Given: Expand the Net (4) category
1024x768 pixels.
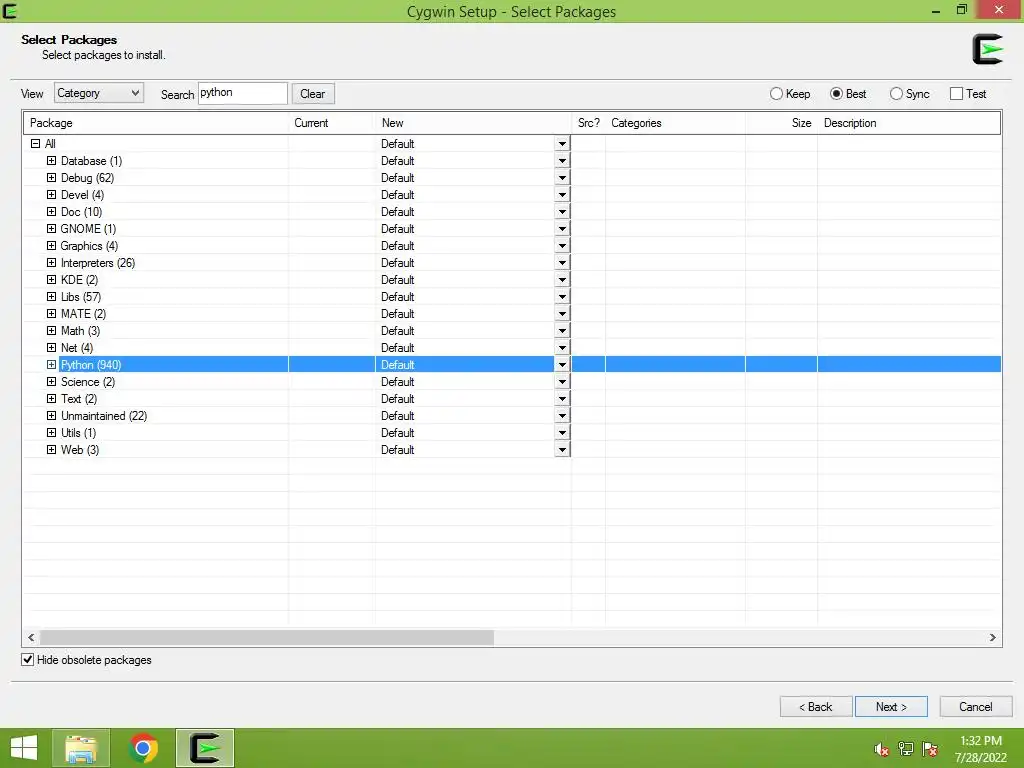Looking at the screenshot, I should [x=52, y=347].
